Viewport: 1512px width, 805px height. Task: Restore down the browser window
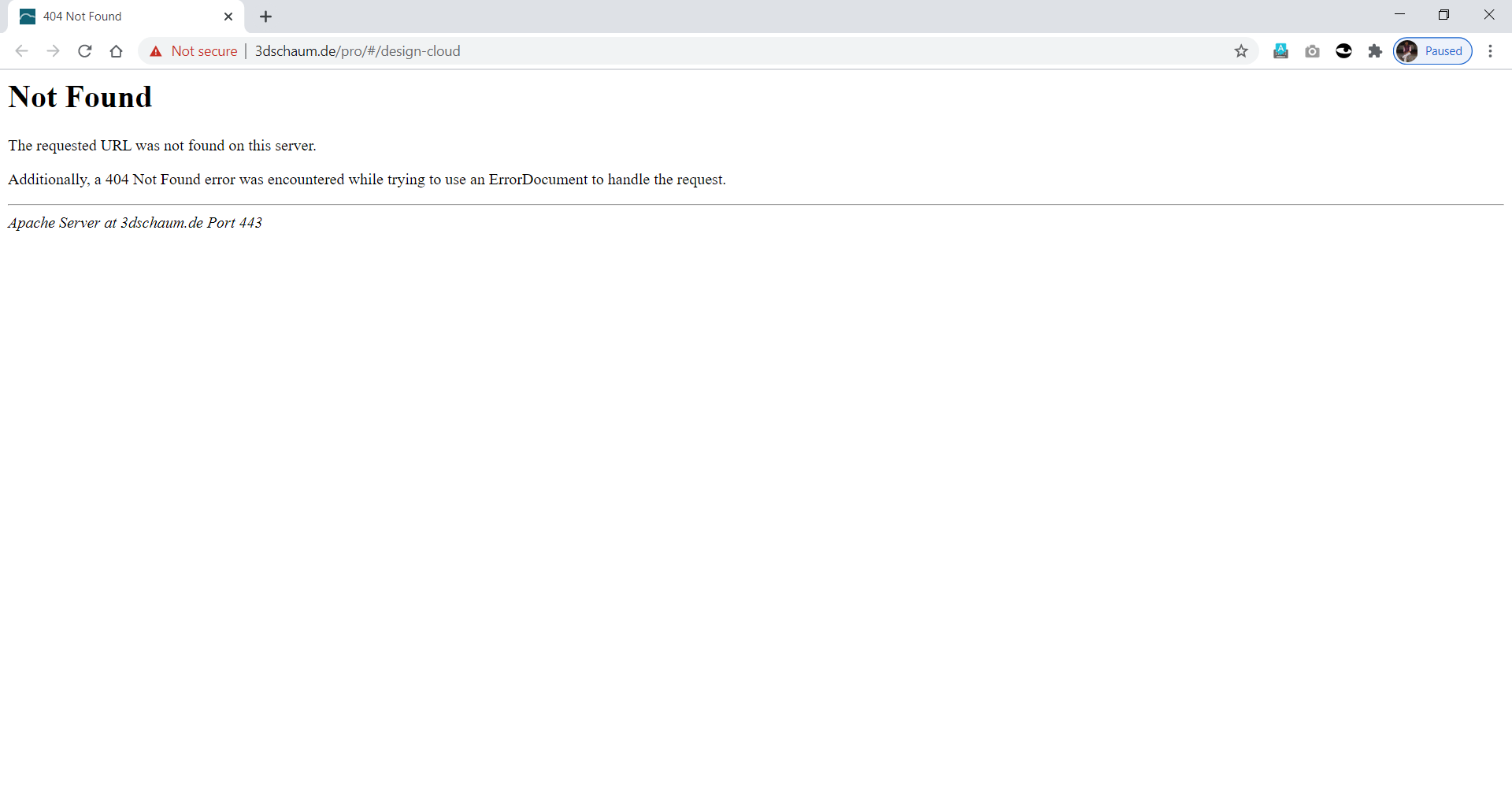(x=1443, y=15)
